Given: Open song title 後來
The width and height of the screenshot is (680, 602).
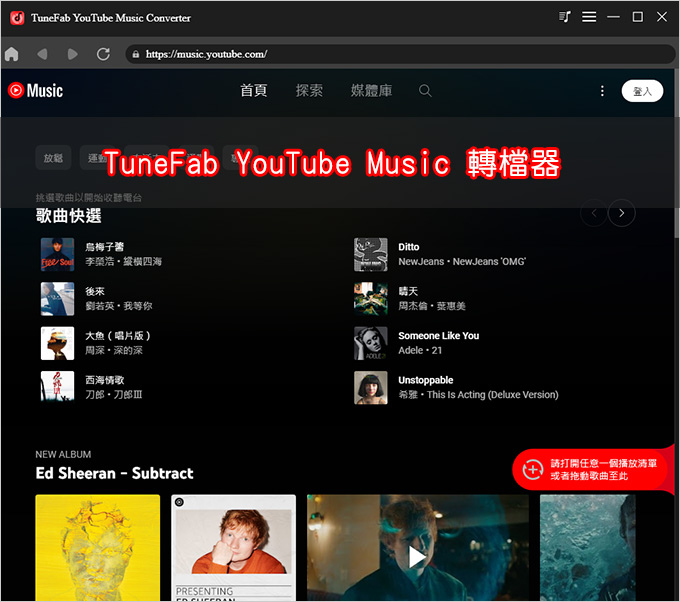Looking at the screenshot, I should pos(95,291).
